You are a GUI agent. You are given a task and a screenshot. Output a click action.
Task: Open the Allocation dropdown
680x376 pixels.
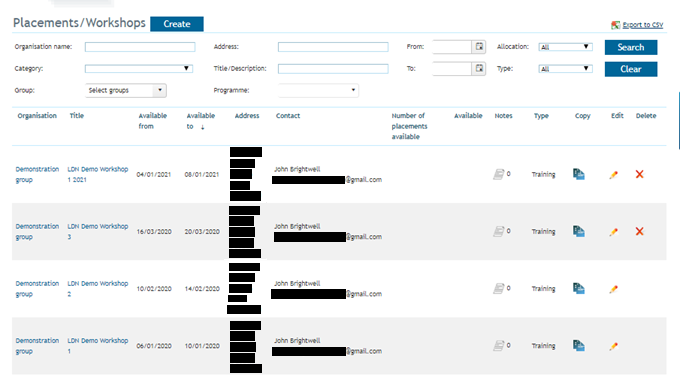tap(565, 47)
